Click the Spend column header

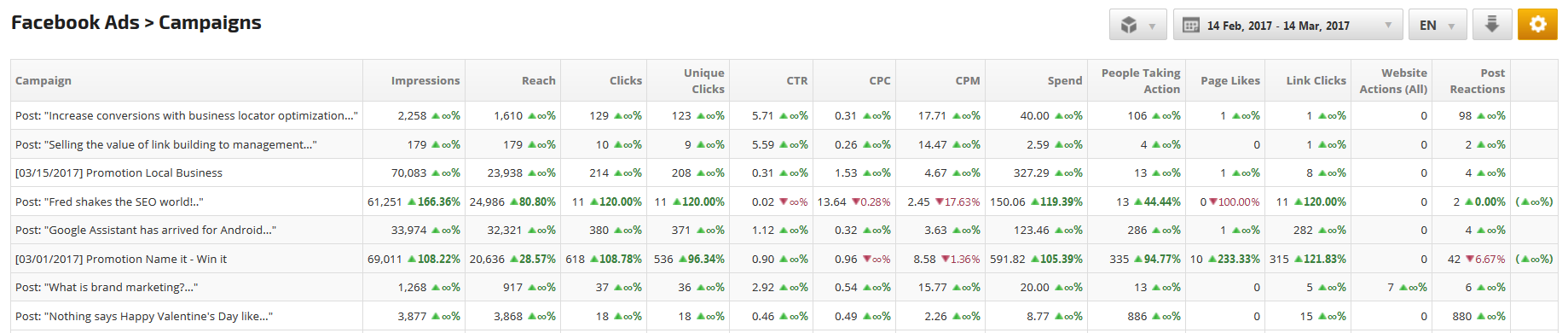(1065, 81)
